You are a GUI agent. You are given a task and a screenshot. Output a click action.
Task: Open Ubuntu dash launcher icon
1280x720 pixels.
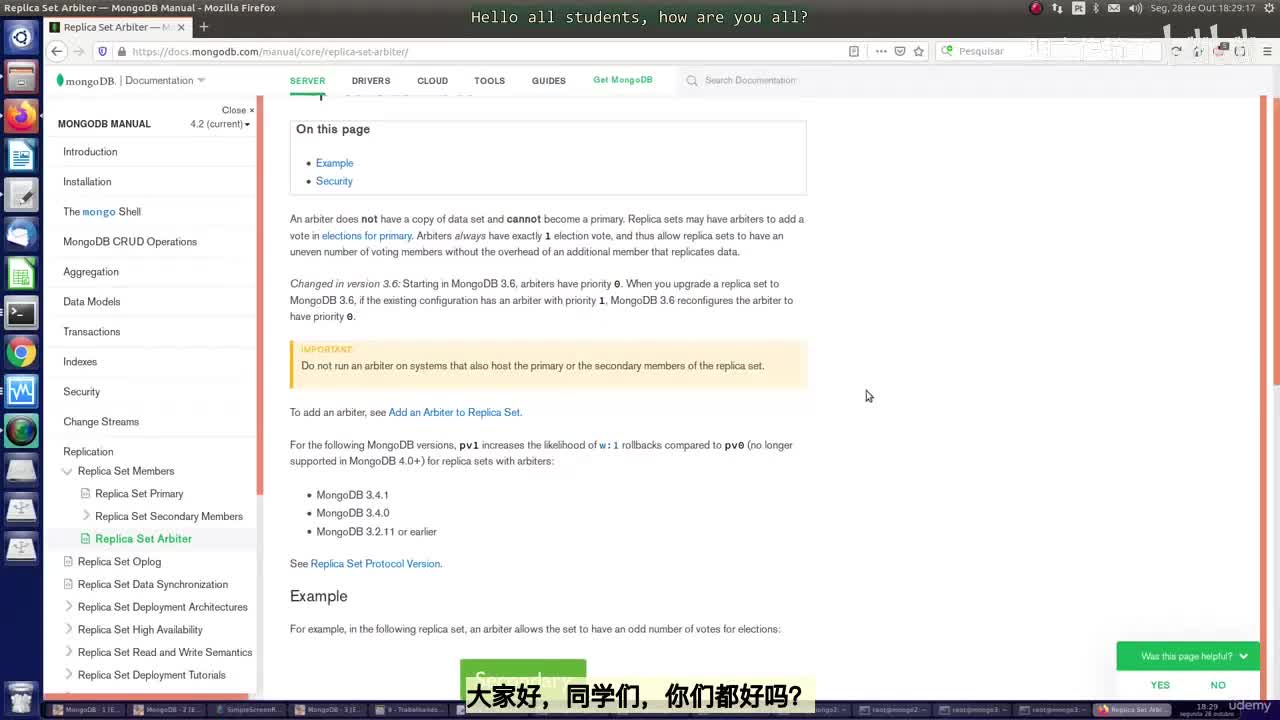(21, 38)
